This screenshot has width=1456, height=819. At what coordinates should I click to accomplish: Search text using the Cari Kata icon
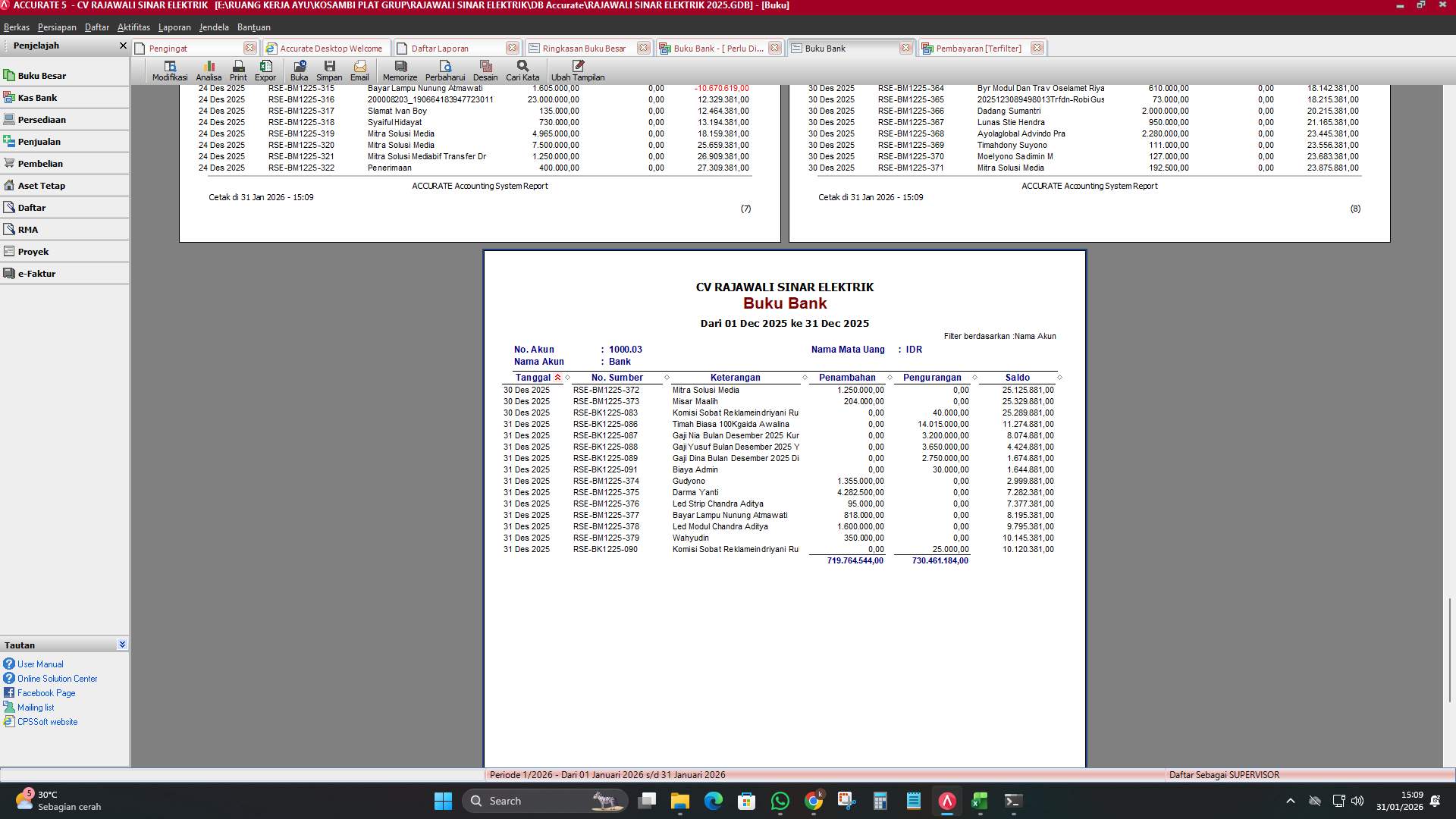pos(522,71)
